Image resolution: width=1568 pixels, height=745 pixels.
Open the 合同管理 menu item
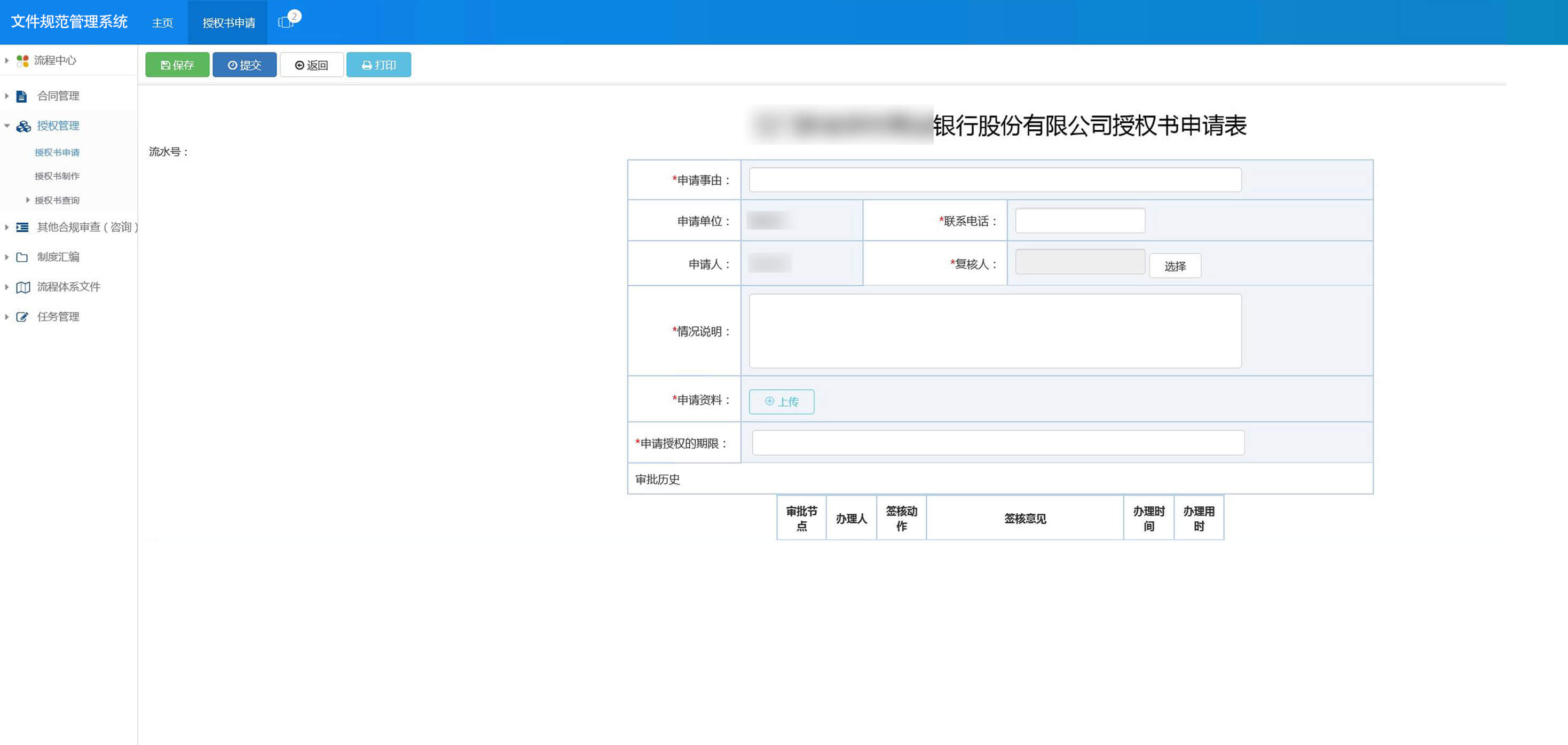coord(58,96)
